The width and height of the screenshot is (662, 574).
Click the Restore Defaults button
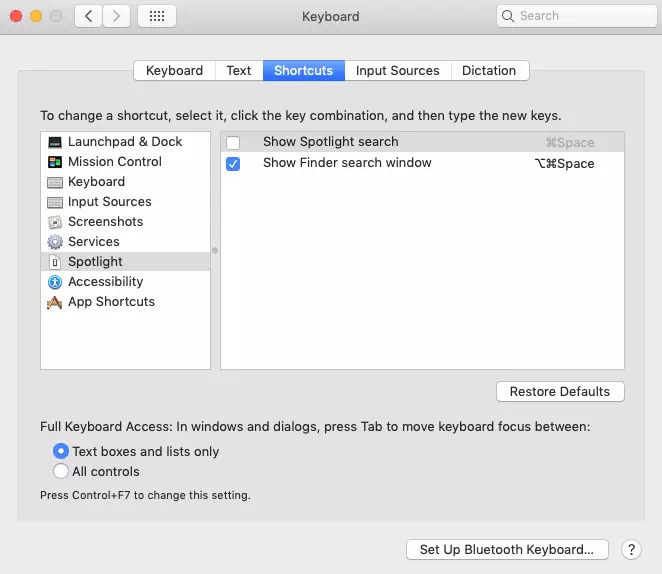pyautogui.click(x=560, y=392)
